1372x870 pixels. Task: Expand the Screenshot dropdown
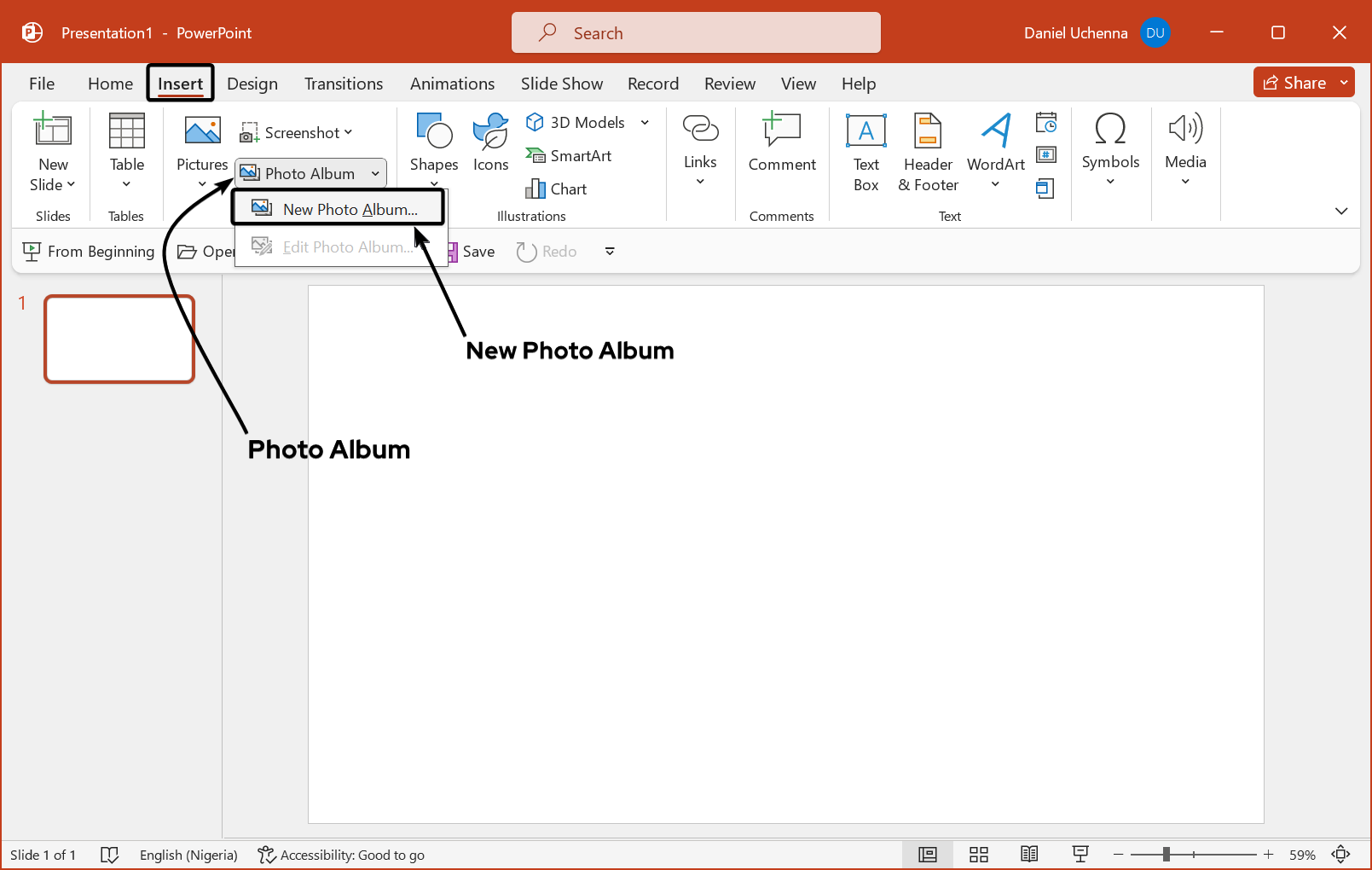[x=348, y=132]
